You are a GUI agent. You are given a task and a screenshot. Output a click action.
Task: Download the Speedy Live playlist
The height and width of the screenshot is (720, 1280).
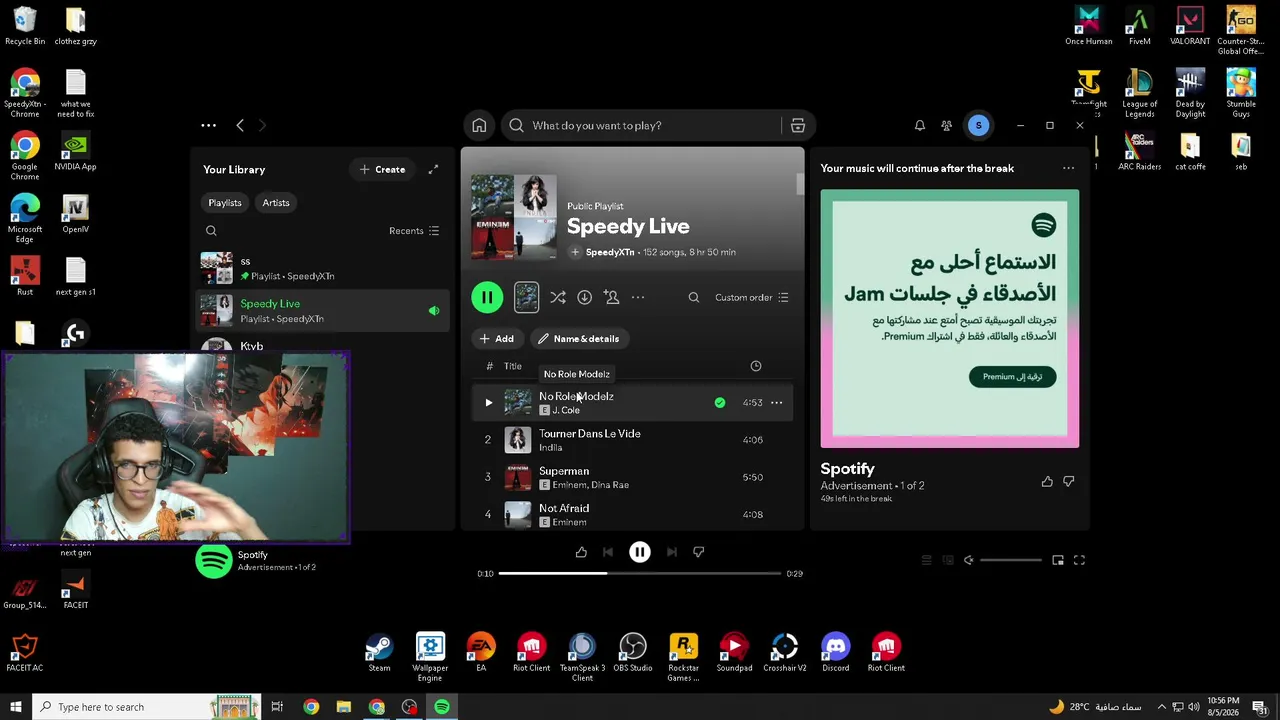[x=585, y=297]
